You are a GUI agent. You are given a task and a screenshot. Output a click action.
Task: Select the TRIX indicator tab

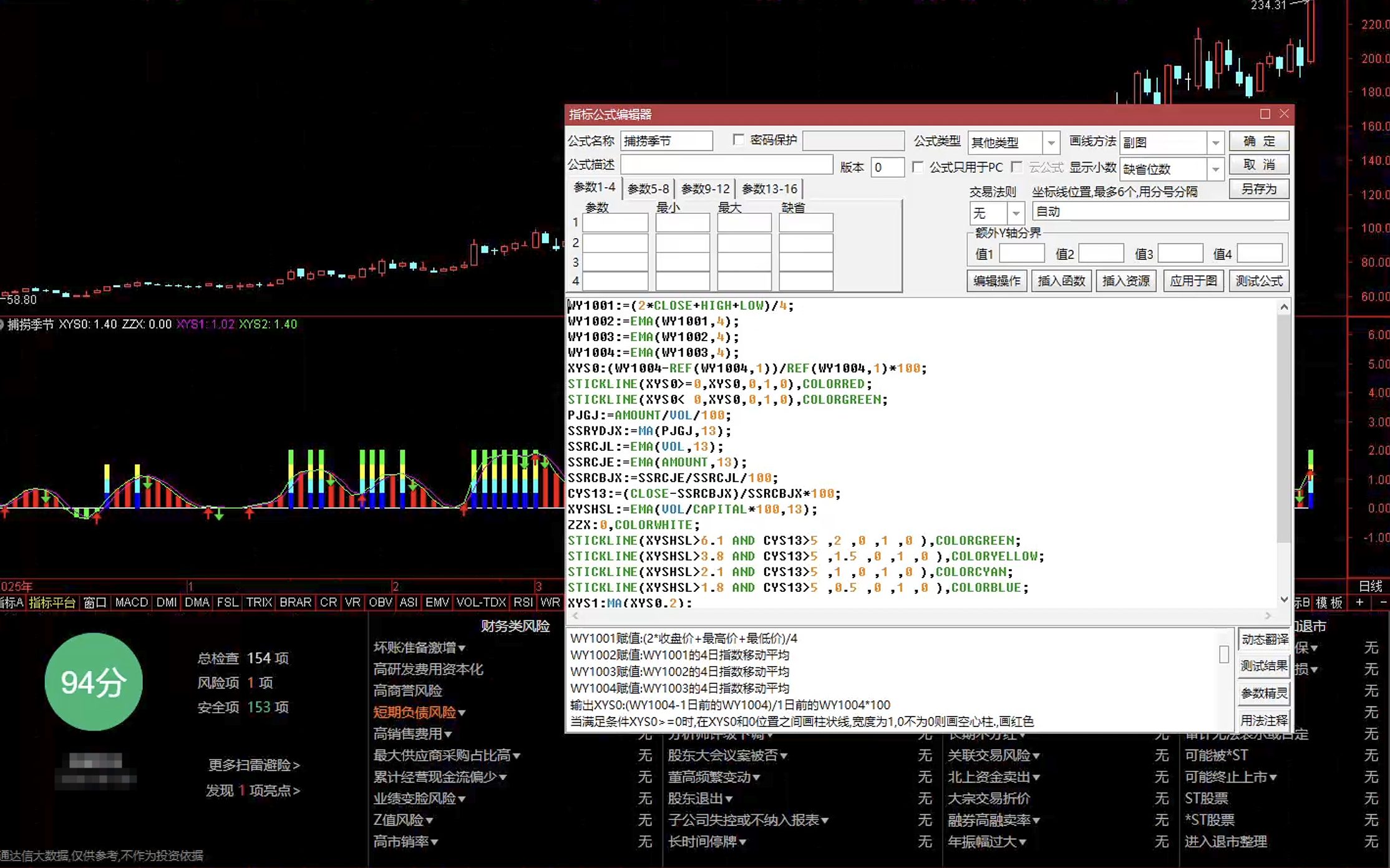(259, 602)
